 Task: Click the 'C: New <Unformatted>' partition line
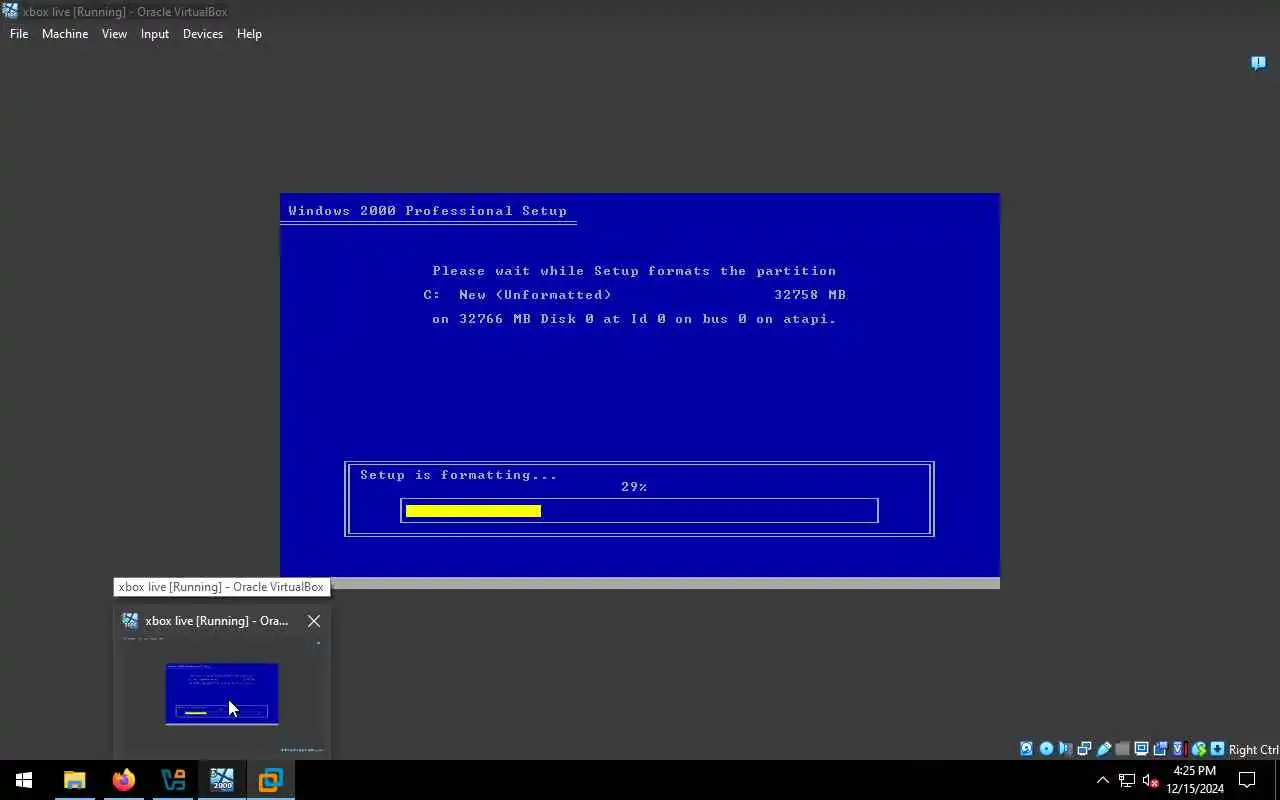coord(518,295)
